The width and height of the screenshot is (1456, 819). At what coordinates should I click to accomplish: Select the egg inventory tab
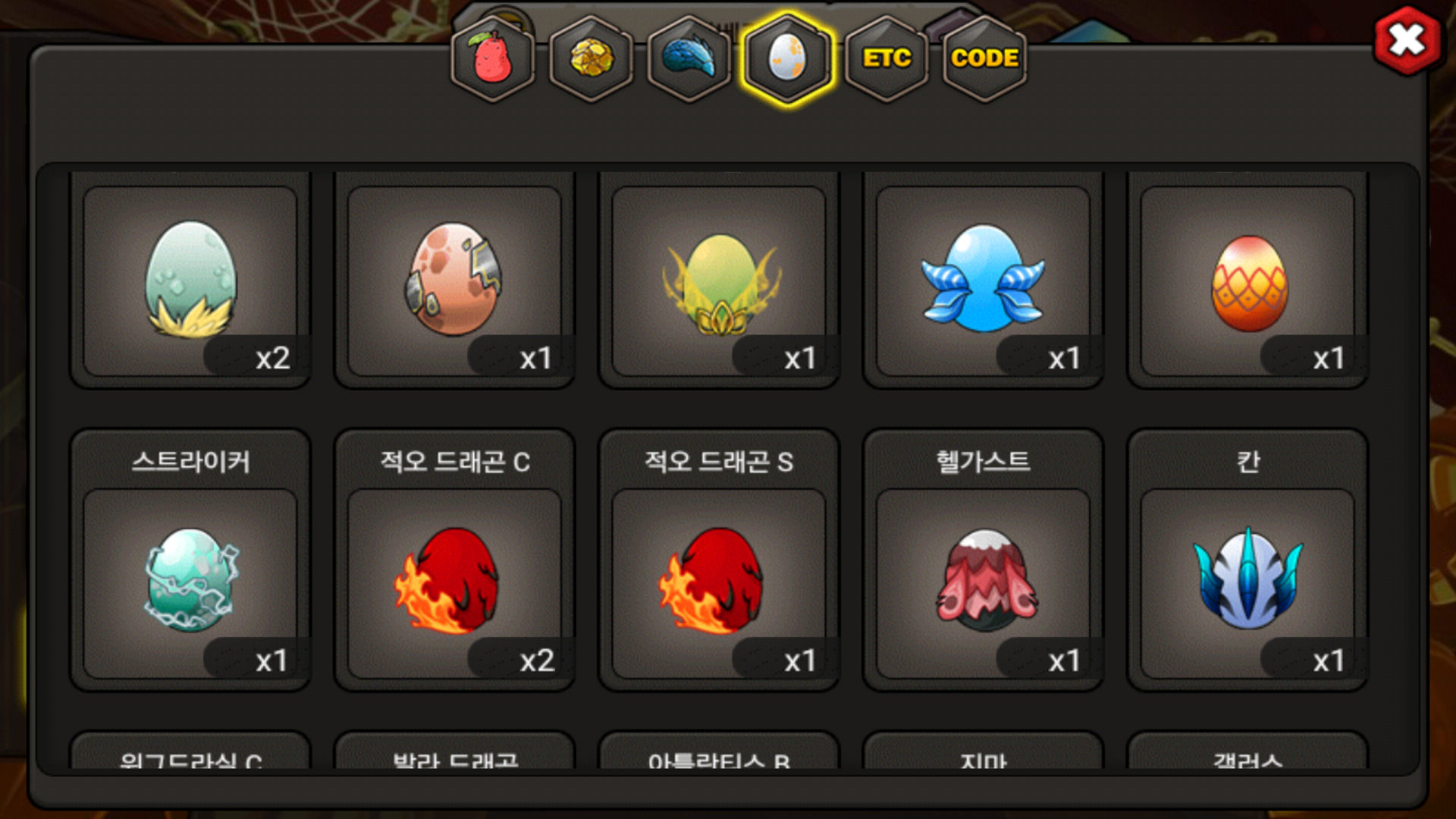pyautogui.click(x=788, y=58)
